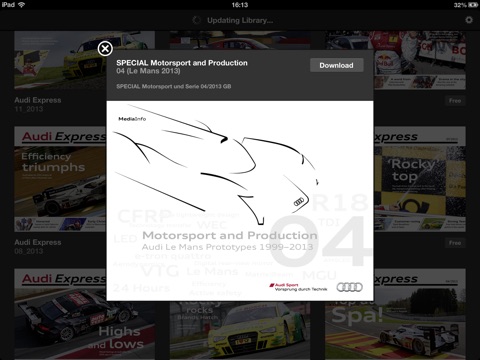Open the settings gear icon
Screen dimensions: 480x360
[469, 20]
